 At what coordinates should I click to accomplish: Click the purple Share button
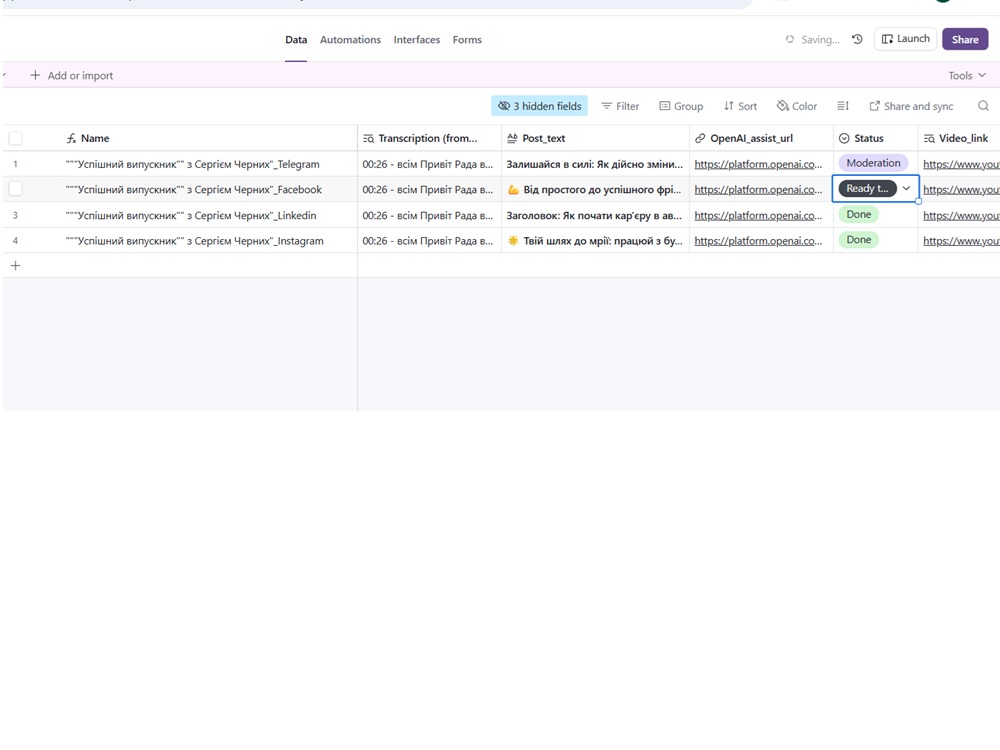(965, 39)
